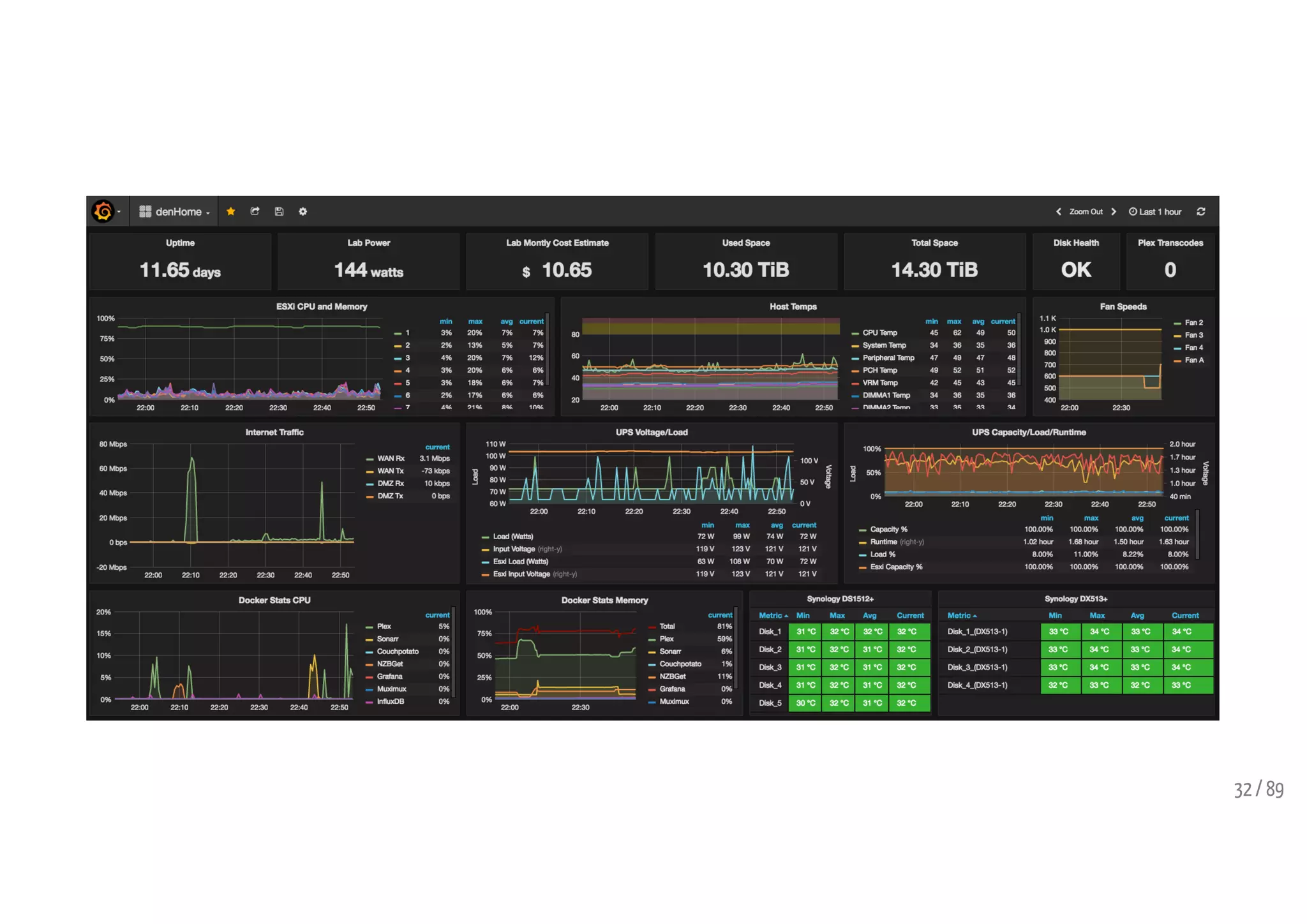This screenshot has width=1307, height=924.
Task: Open Lab Montly Cost Estimate panel title
Action: (557, 242)
